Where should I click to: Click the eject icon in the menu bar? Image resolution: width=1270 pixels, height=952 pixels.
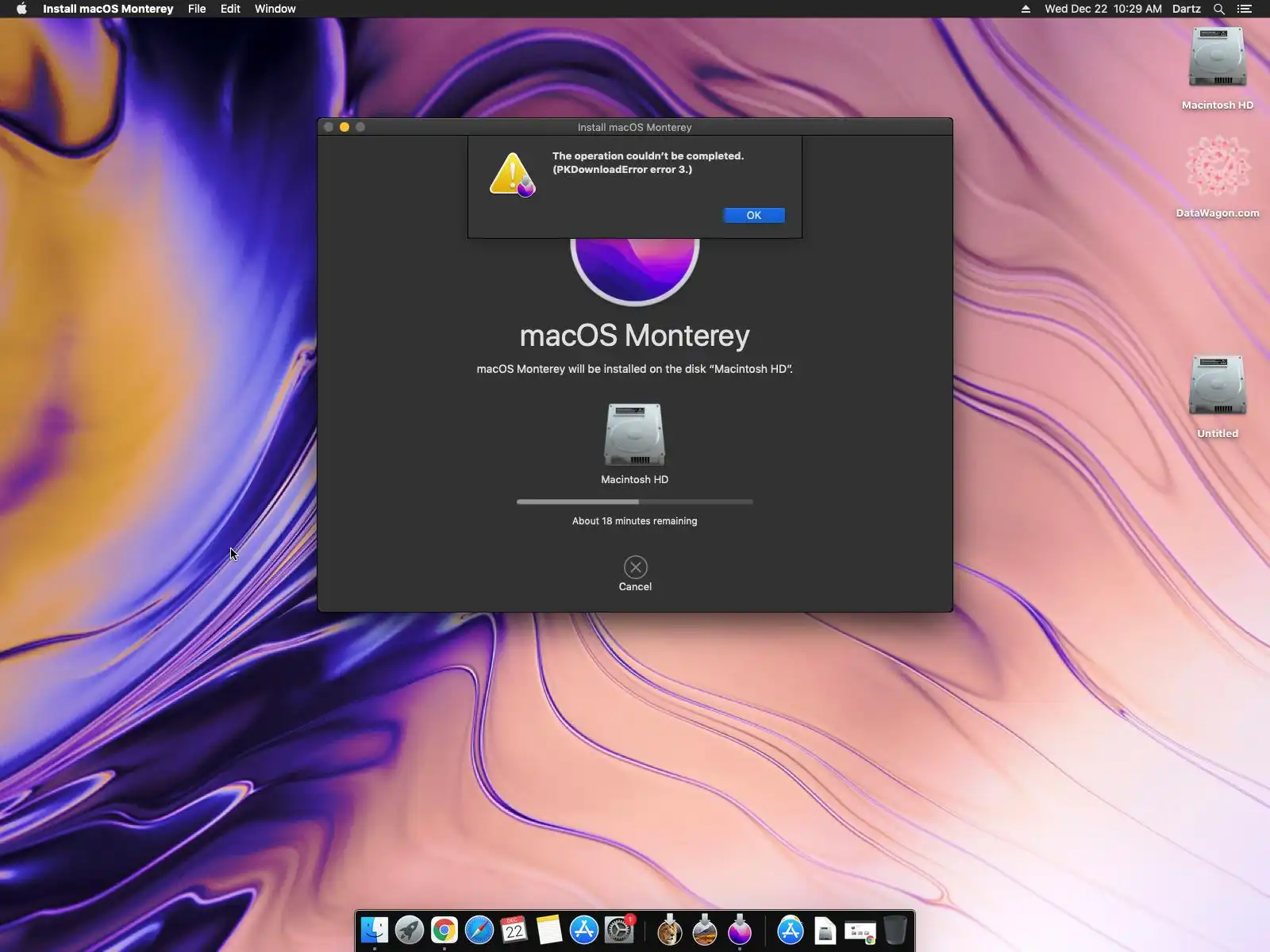click(1026, 9)
